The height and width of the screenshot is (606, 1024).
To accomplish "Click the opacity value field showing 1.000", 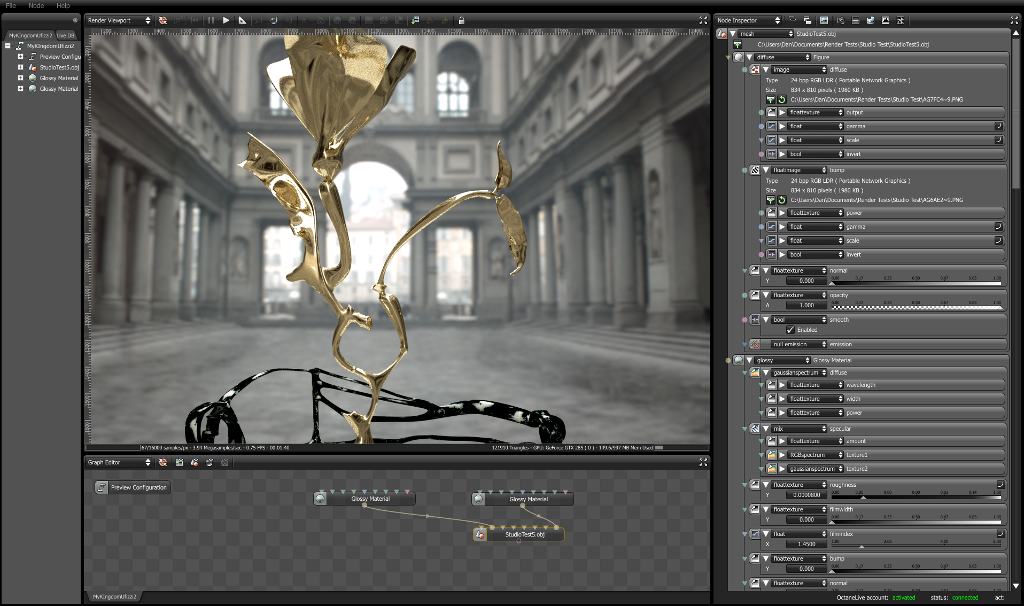I will (805, 306).
